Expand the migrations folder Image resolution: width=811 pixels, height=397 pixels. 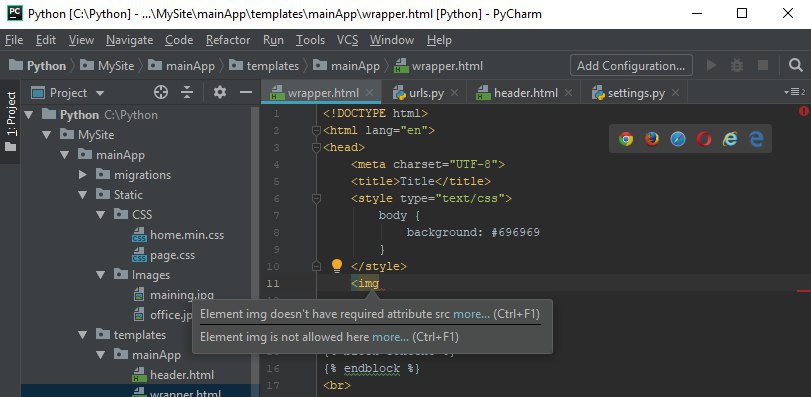tap(83, 175)
